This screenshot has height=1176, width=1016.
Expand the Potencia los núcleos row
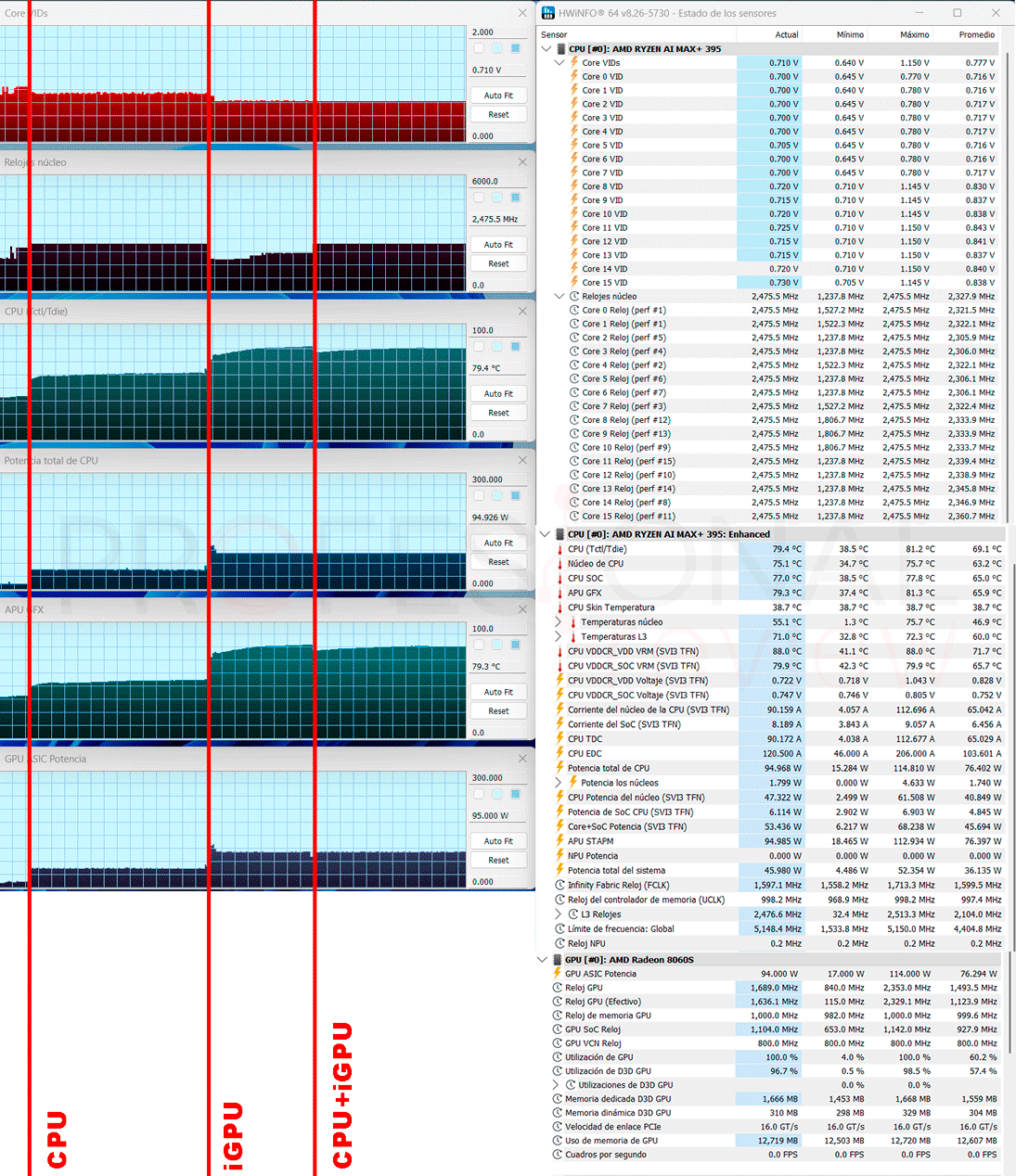coord(559,783)
